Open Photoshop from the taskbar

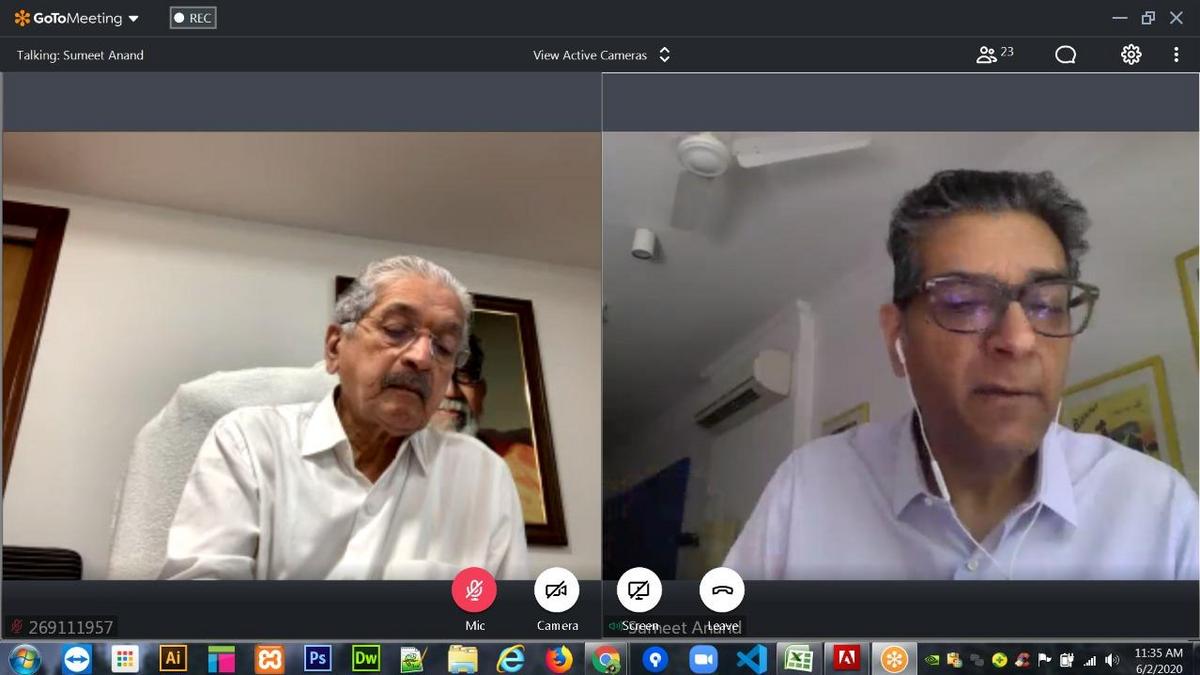pyautogui.click(x=317, y=658)
